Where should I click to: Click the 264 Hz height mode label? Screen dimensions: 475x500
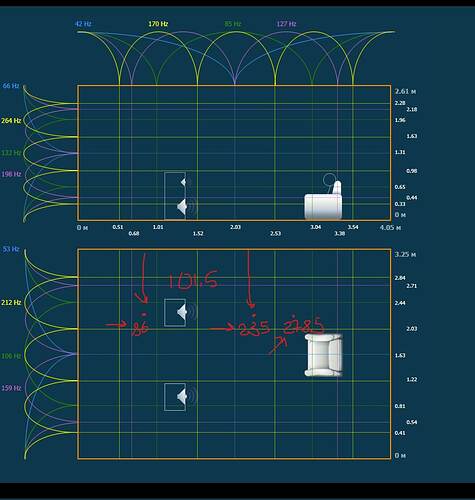11,120
